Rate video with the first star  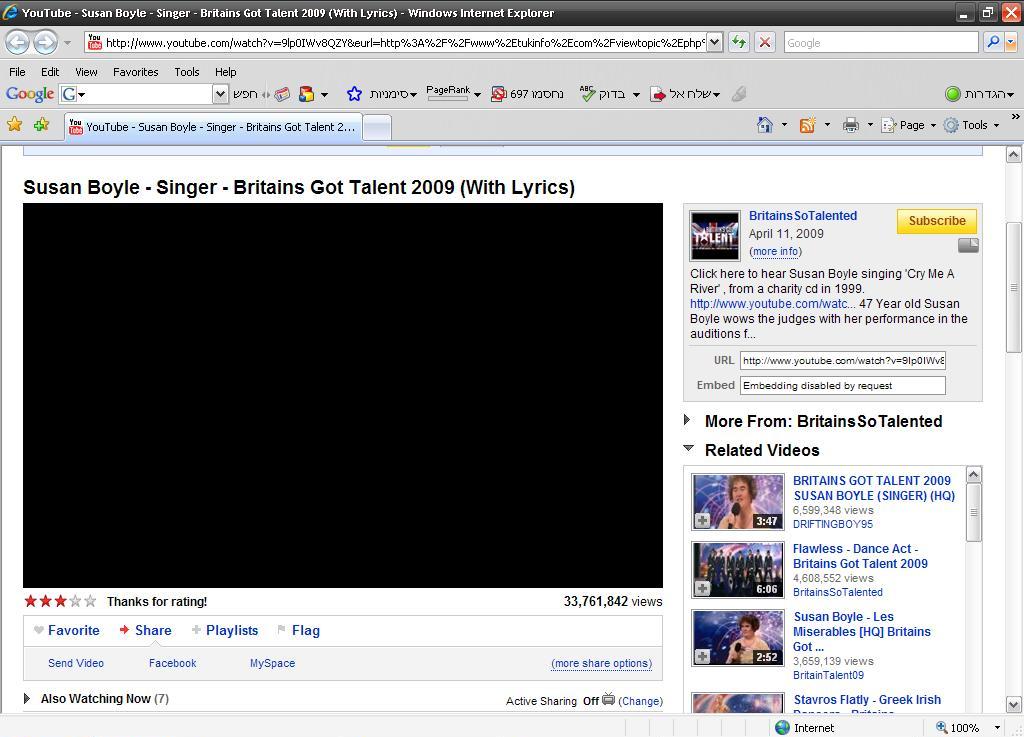30,601
